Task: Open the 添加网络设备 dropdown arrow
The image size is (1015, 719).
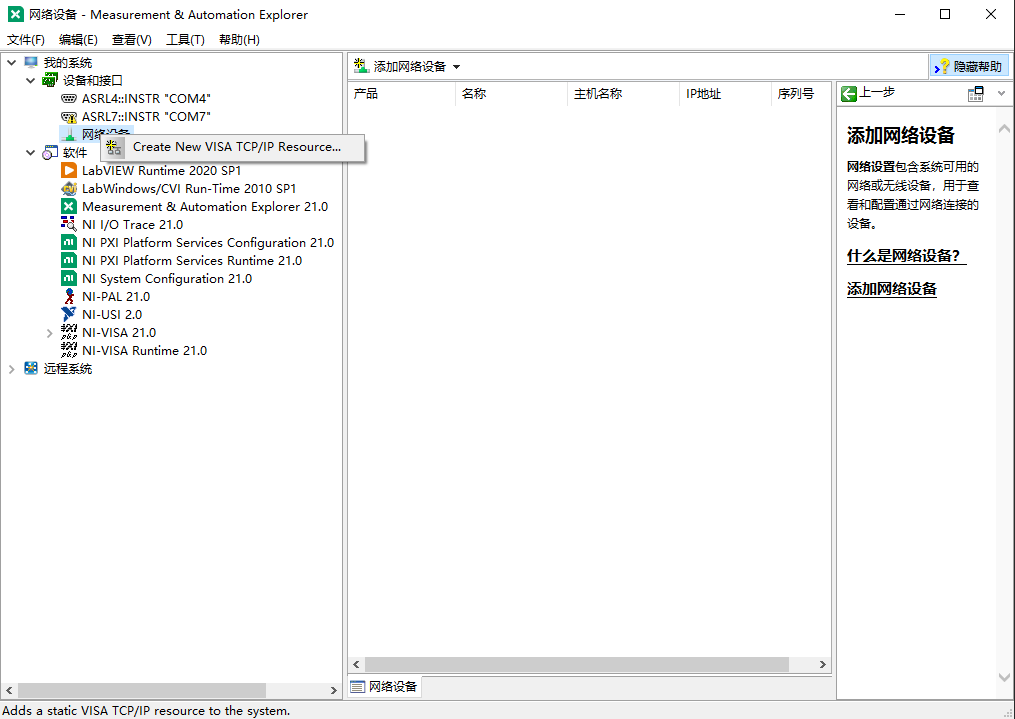Action: (456, 67)
